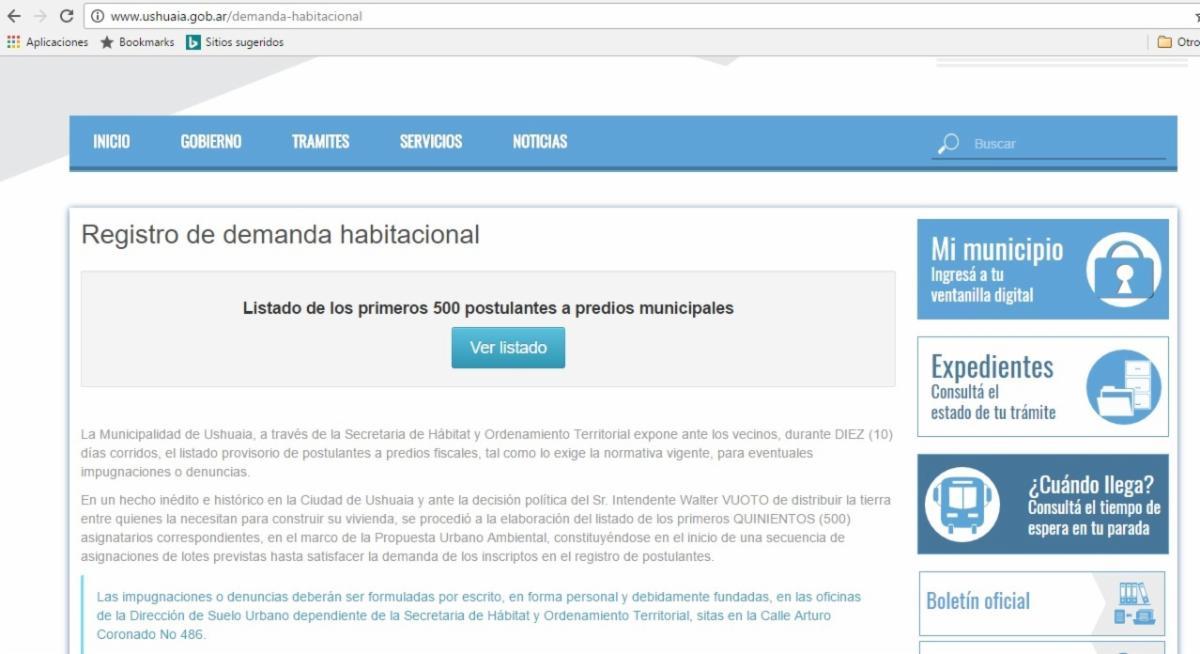Image resolution: width=1200 pixels, height=654 pixels.
Task: Open the Aplicaciones apps grid icon
Action: tap(13, 42)
